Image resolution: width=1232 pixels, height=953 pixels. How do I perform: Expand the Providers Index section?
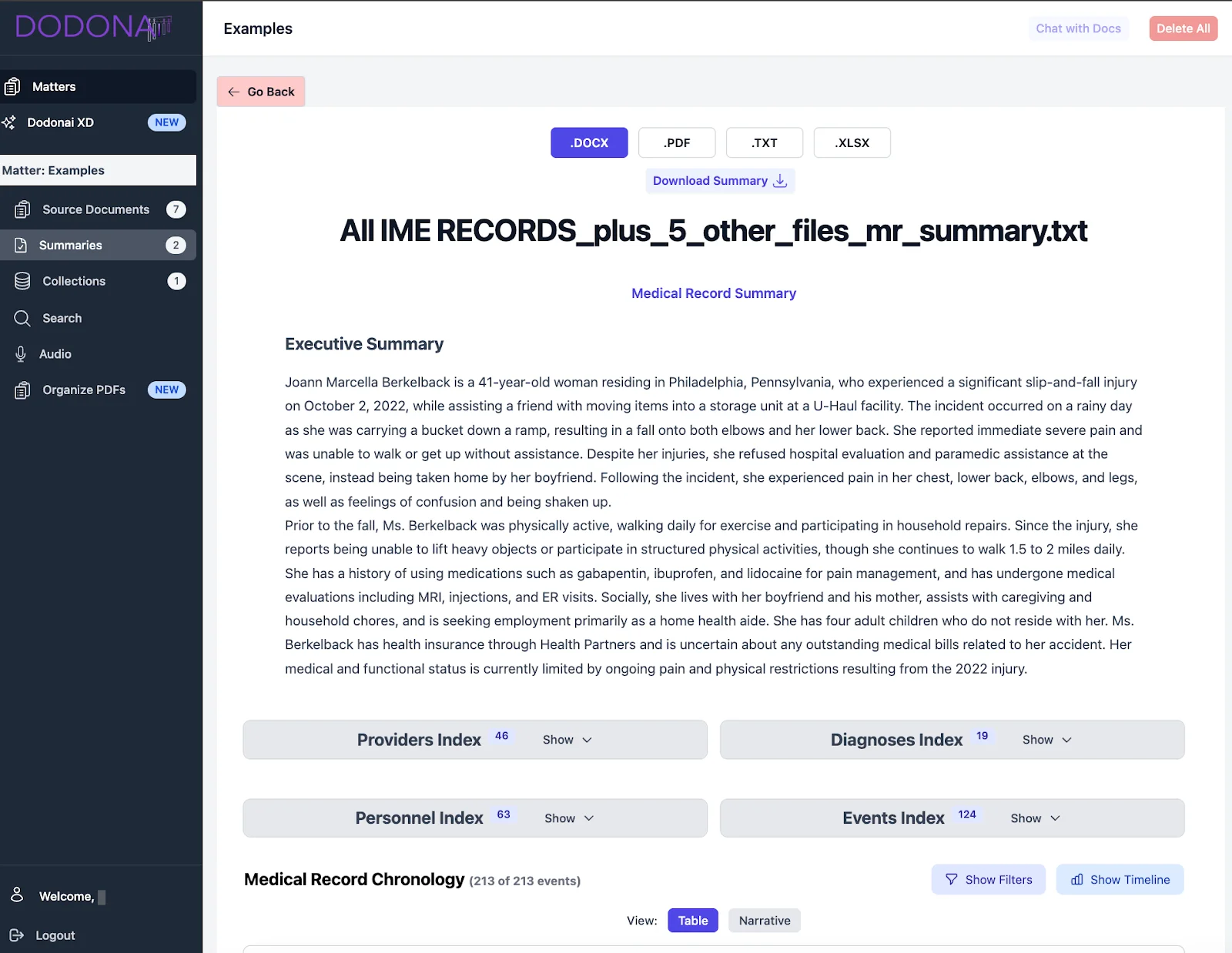tap(567, 740)
